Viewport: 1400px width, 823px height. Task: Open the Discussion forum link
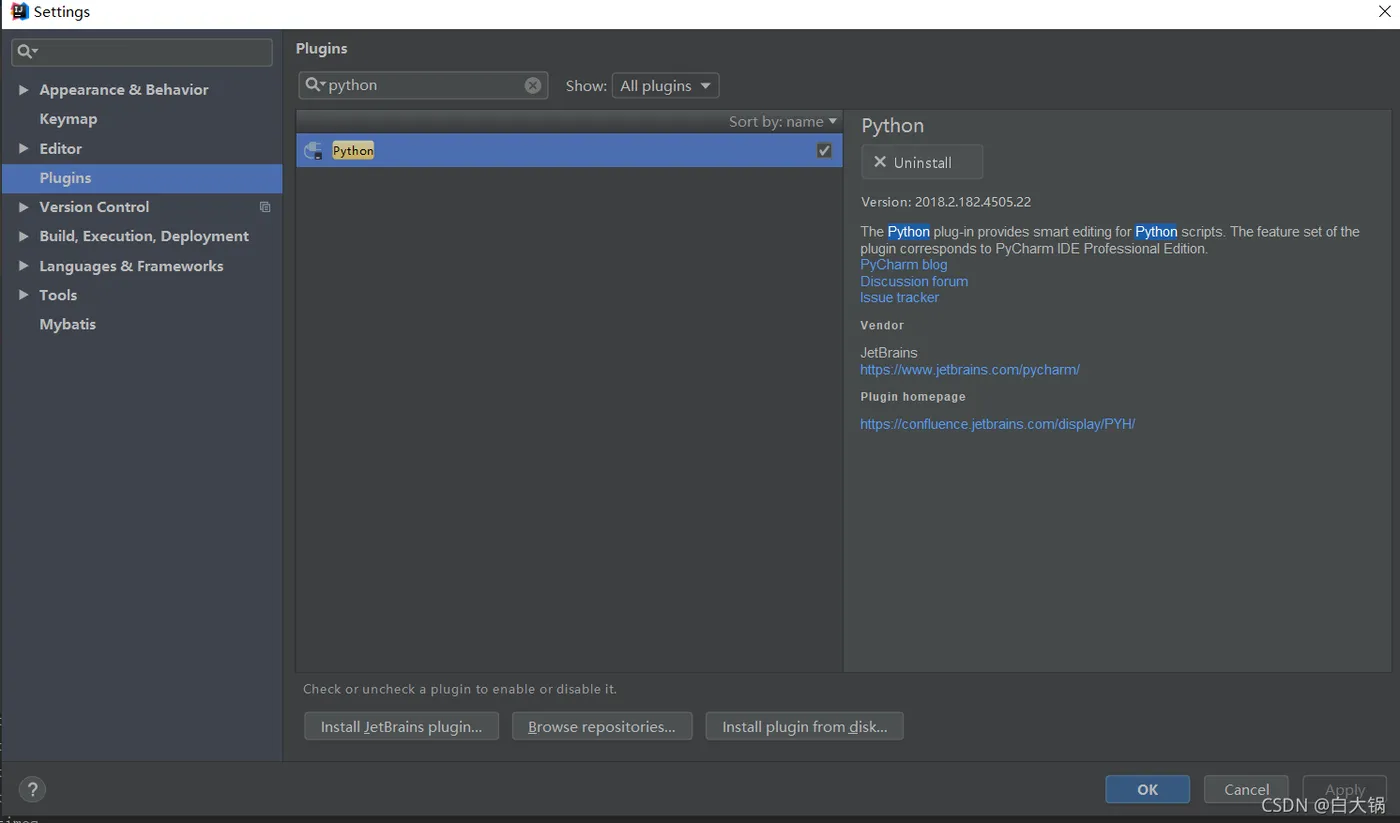point(914,282)
